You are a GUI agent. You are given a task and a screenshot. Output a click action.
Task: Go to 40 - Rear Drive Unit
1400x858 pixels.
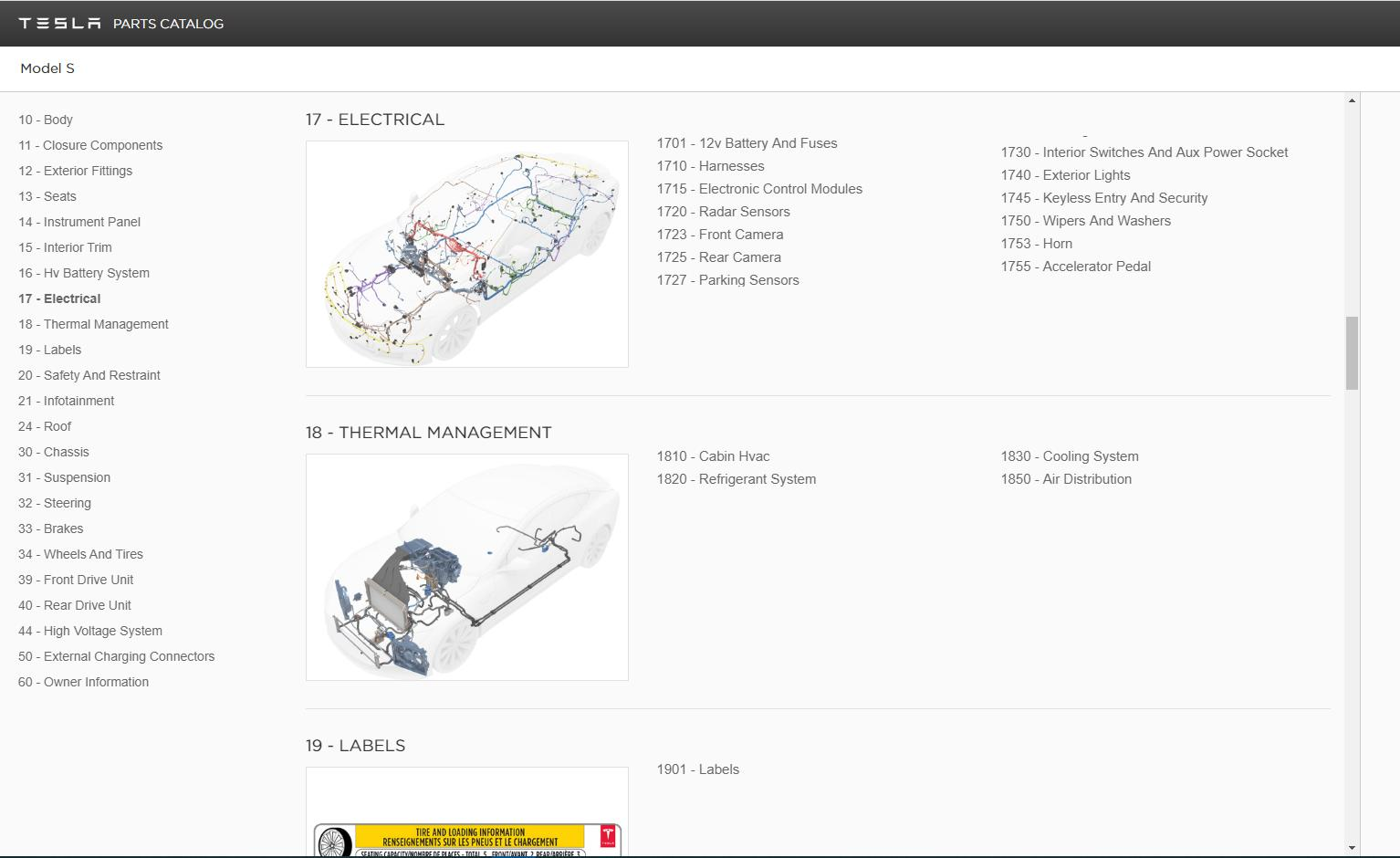coord(75,605)
